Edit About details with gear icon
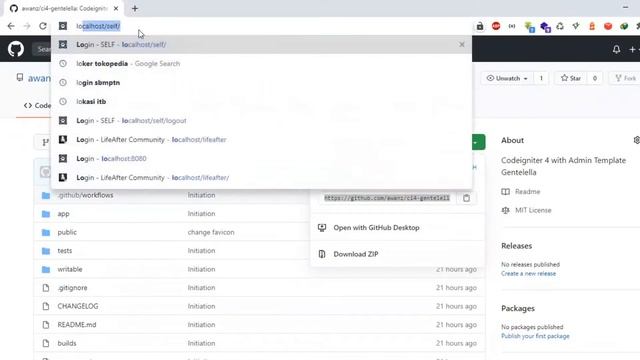The width and height of the screenshot is (640, 360). pyautogui.click(x=636, y=140)
